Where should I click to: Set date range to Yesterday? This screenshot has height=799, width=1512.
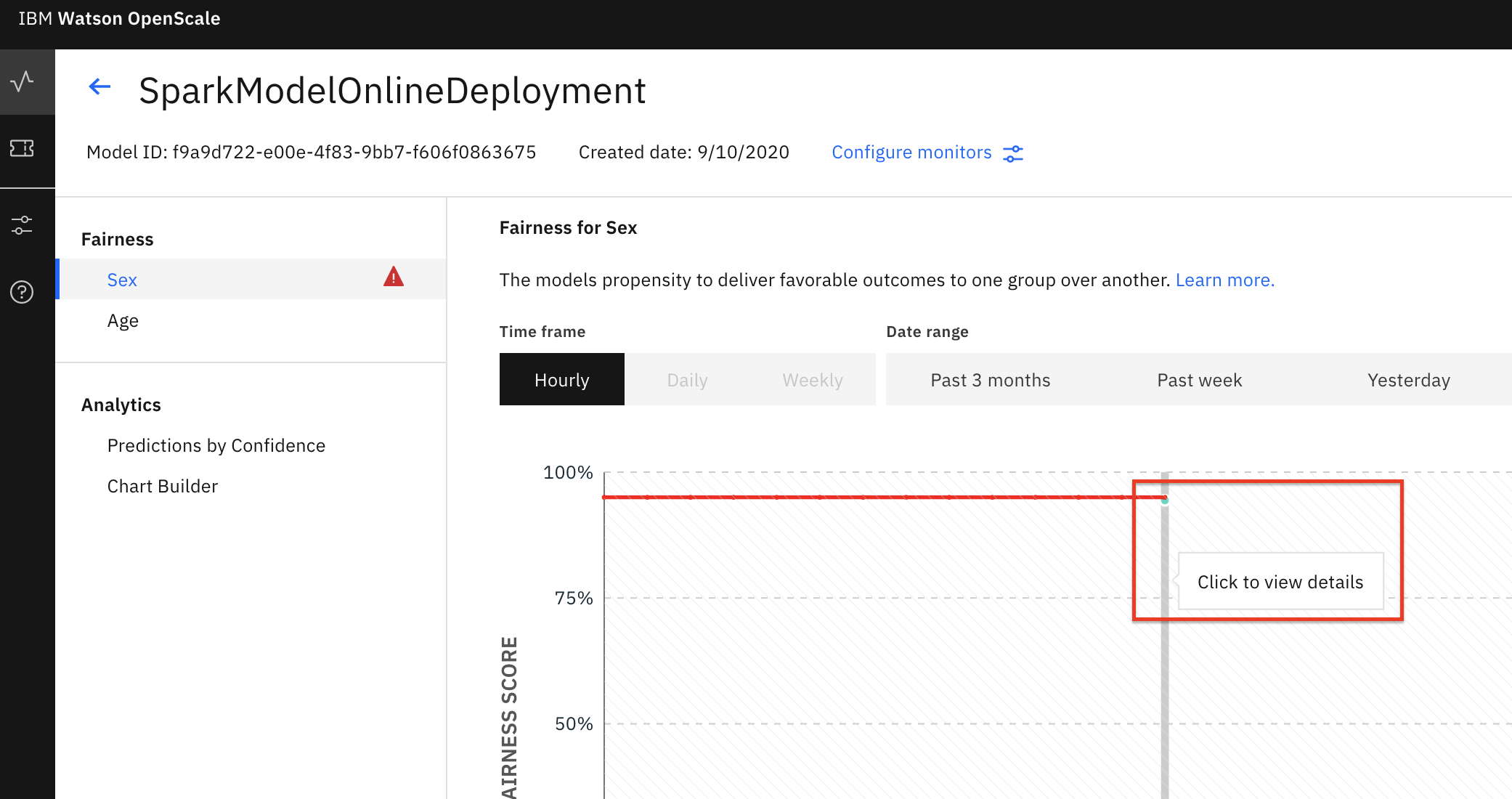coord(1408,379)
